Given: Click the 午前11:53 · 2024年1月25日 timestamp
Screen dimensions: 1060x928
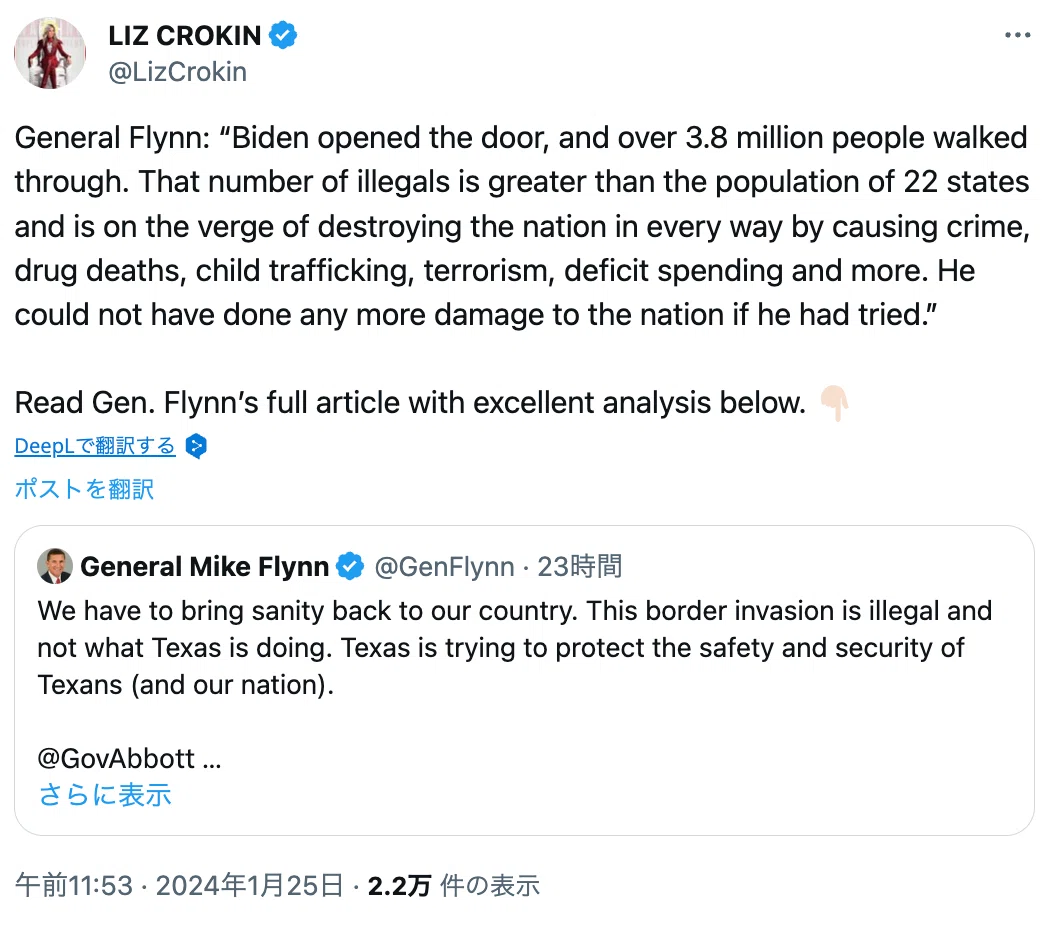Looking at the screenshot, I should coord(179,885).
